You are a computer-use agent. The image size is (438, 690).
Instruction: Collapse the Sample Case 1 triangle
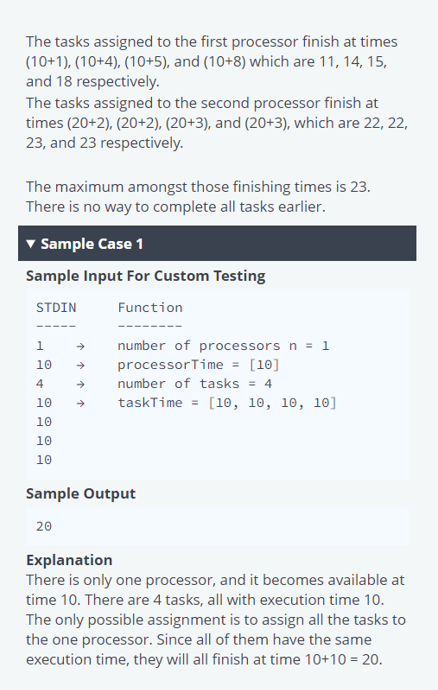coord(30,243)
